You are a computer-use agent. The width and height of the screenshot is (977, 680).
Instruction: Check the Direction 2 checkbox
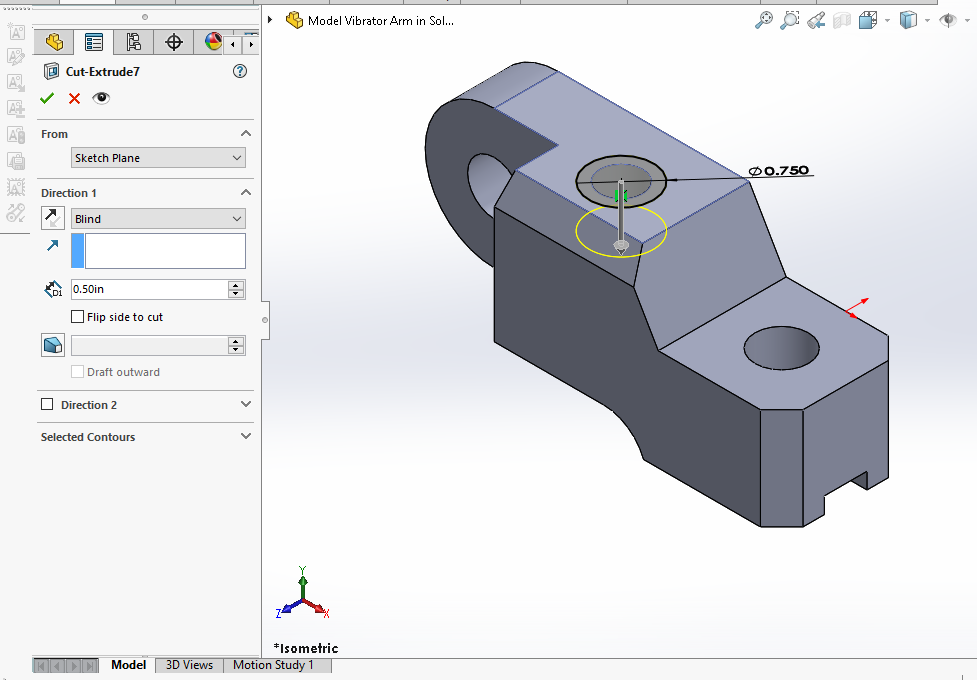(x=47, y=405)
